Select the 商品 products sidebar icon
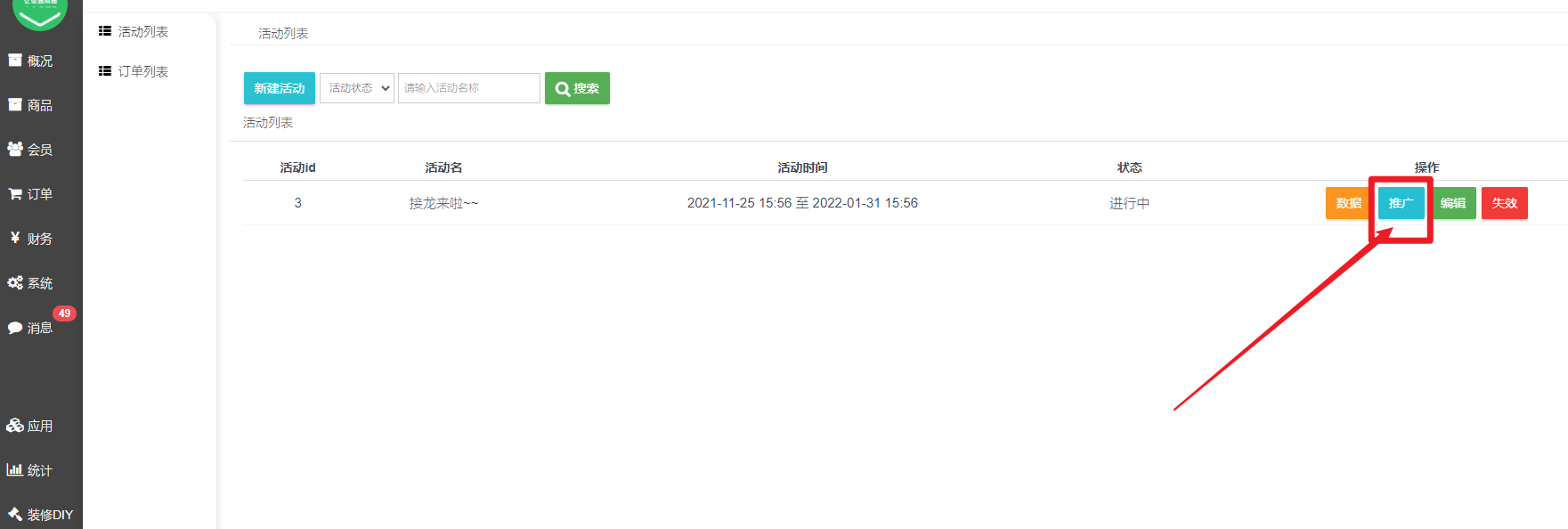The height and width of the screenshot is (529, 1568). [15, 105]
